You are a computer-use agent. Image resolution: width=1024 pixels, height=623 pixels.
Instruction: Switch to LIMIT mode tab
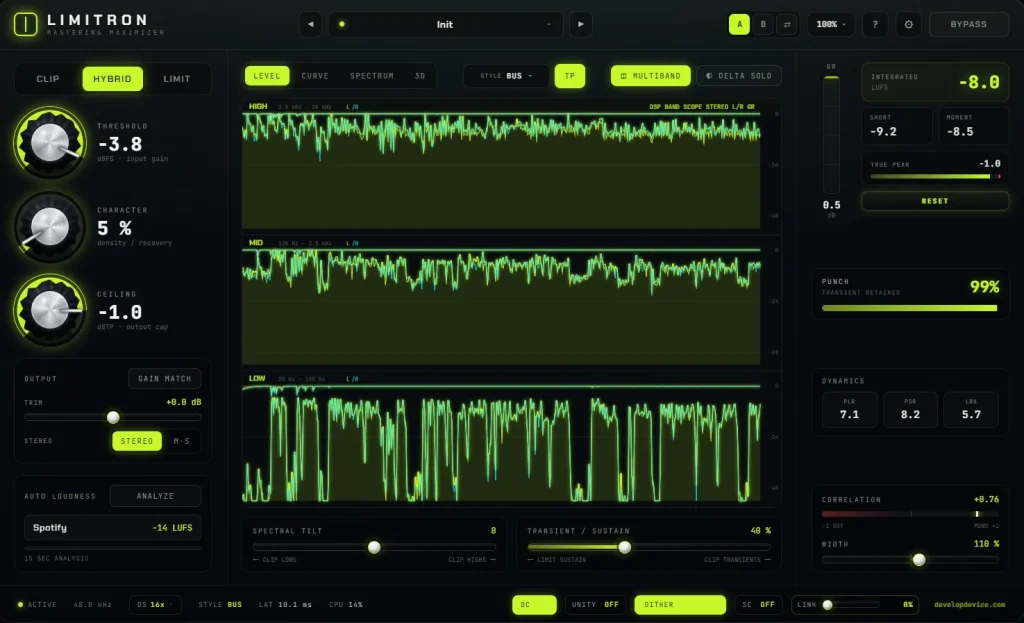(177, 78)
